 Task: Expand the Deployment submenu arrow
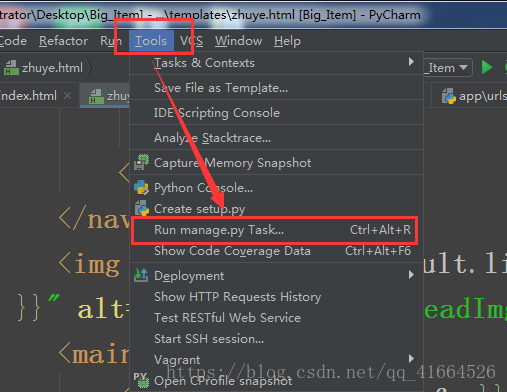coord(411,275)
